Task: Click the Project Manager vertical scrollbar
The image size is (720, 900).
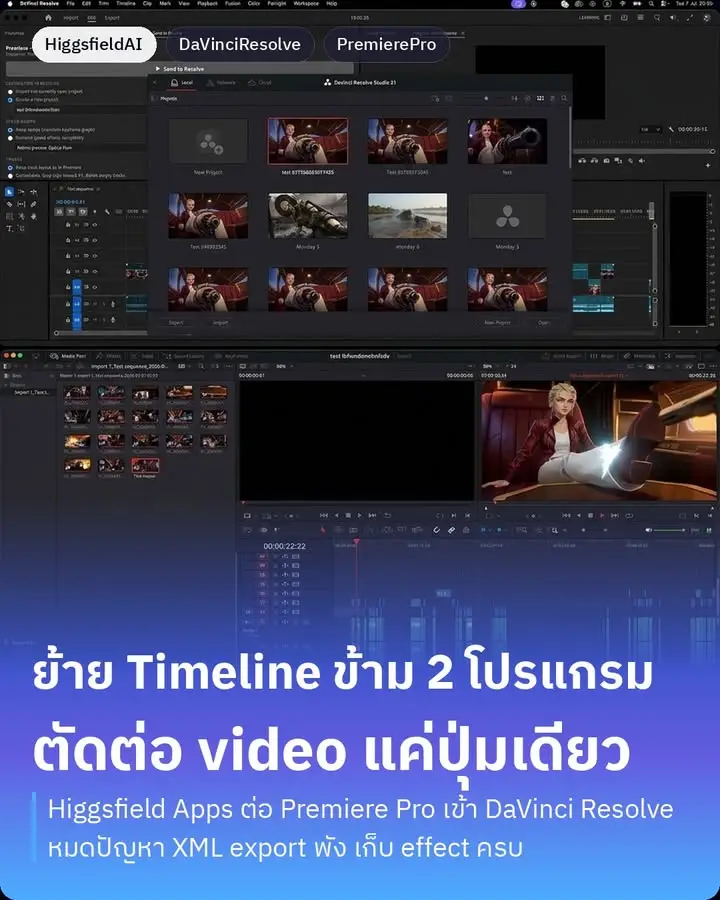Action: tap(570, 136)
